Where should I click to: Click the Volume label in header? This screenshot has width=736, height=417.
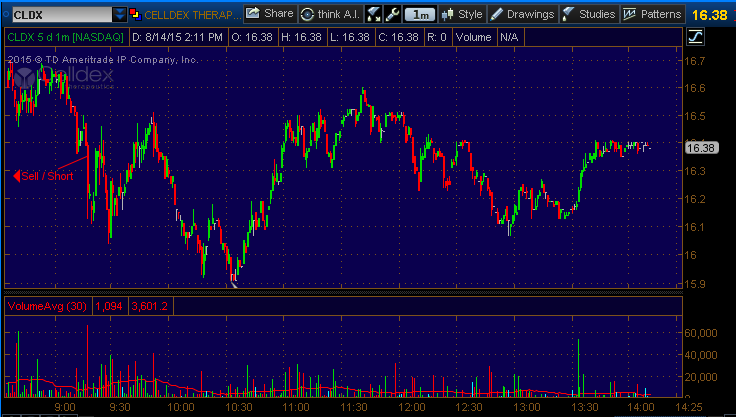pos(473,37)
